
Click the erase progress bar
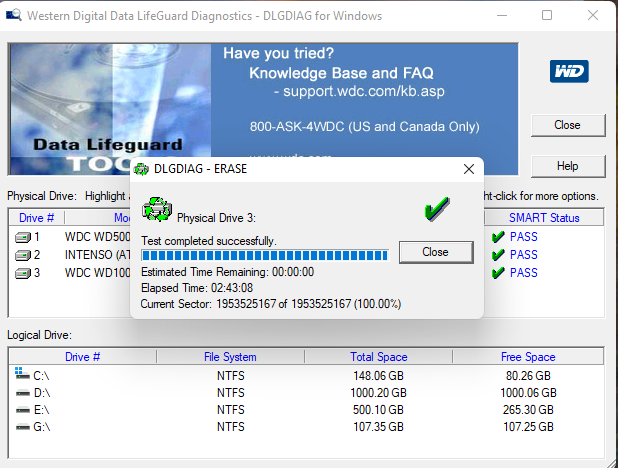pos(265,255)
